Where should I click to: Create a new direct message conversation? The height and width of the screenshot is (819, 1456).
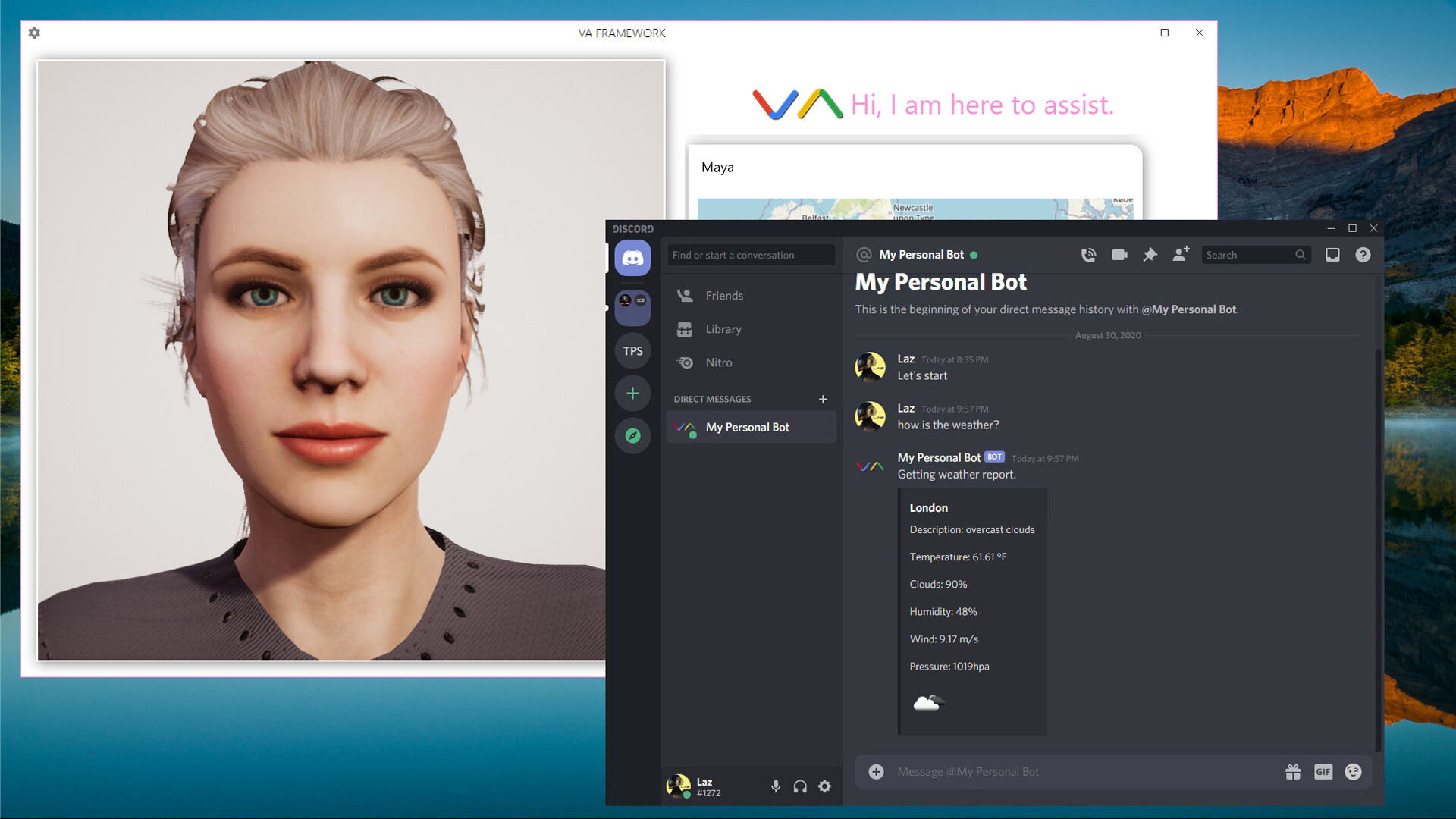point(824,399)
